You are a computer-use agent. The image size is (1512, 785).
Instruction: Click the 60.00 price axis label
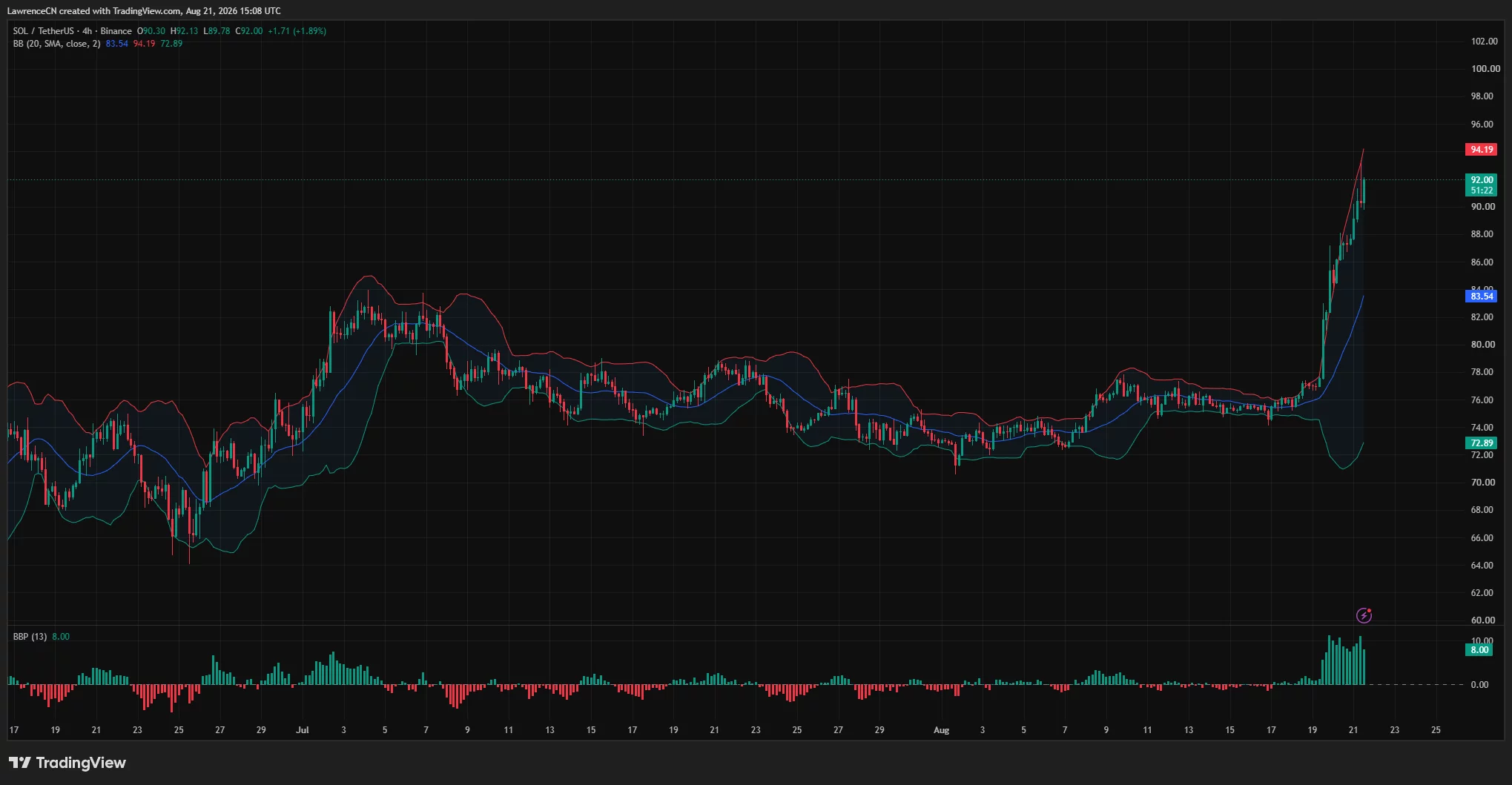click(1482, 620)
